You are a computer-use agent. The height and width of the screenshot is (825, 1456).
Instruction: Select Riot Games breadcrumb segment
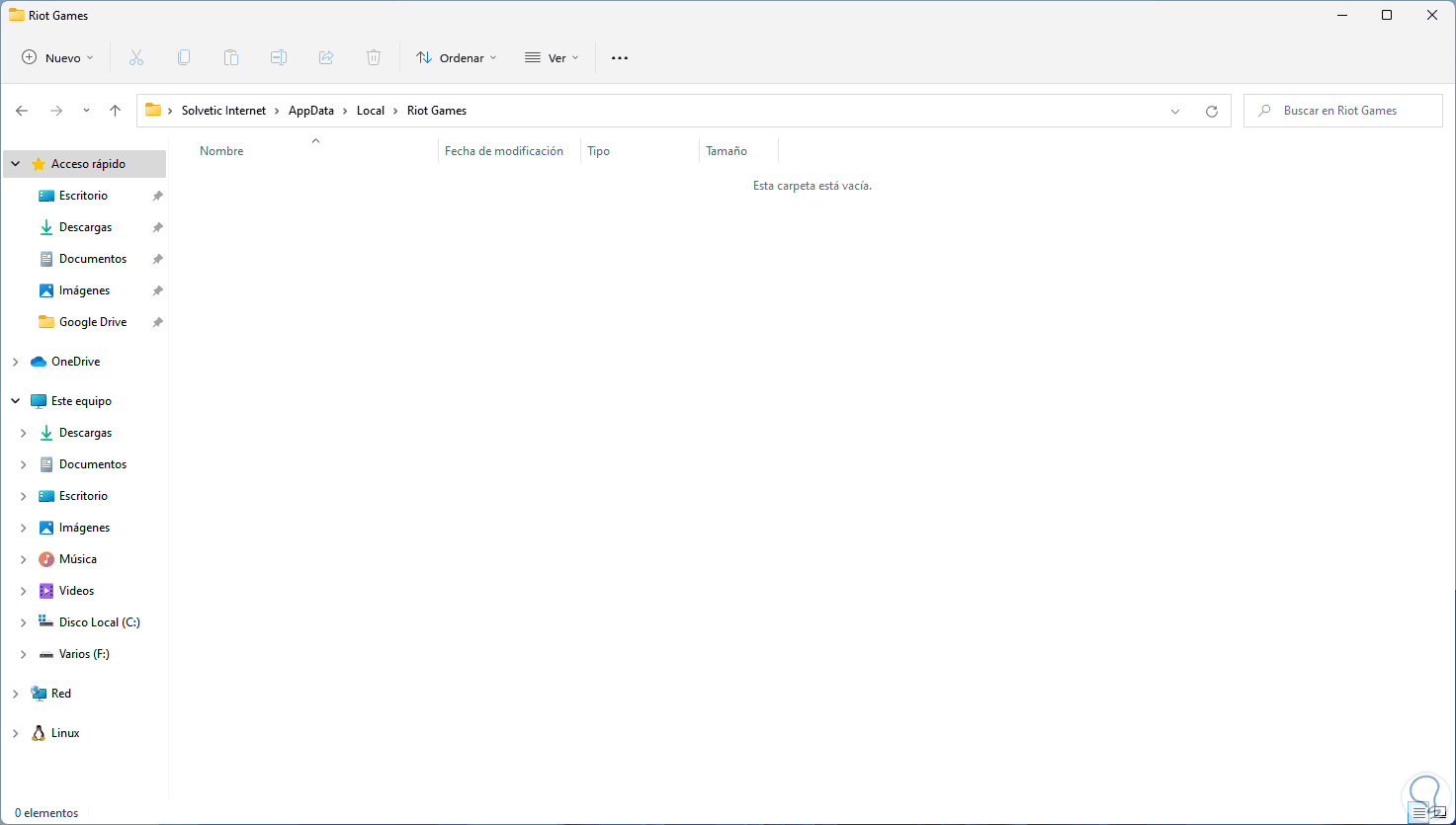click(437, 111)
